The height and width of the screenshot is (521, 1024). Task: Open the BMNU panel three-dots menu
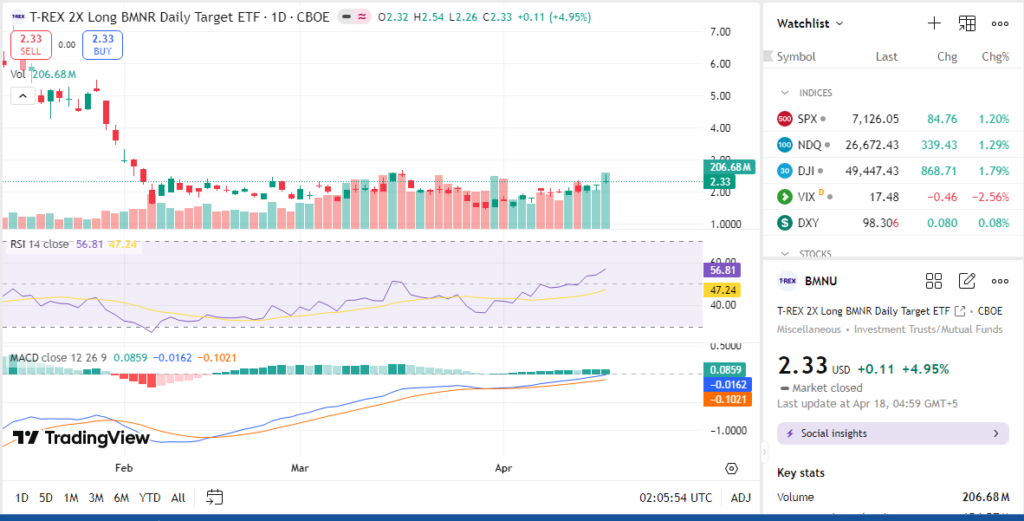(1000, 281)
